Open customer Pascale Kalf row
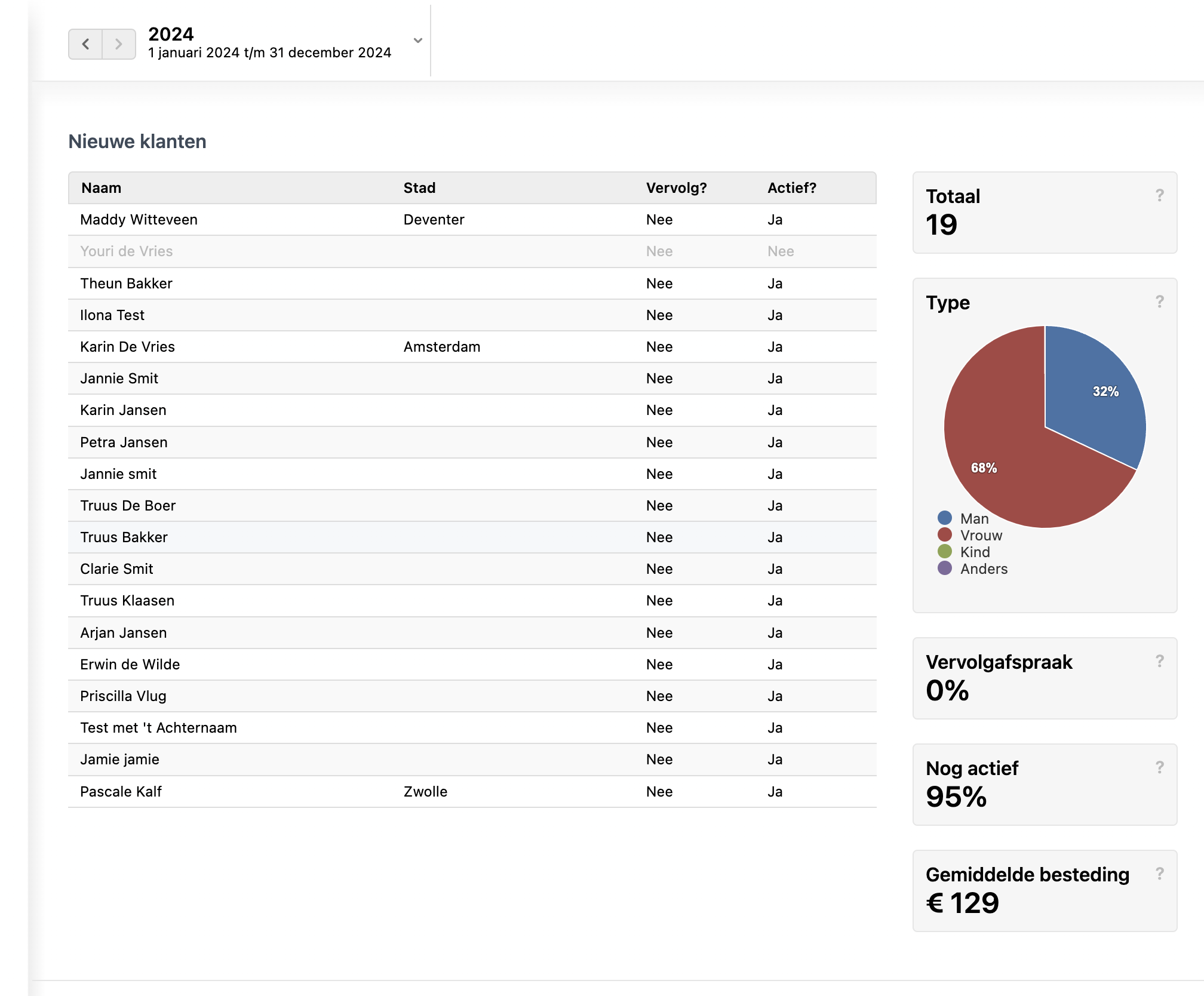This screenshot has height=996, width=1204. tap(121, 792)
